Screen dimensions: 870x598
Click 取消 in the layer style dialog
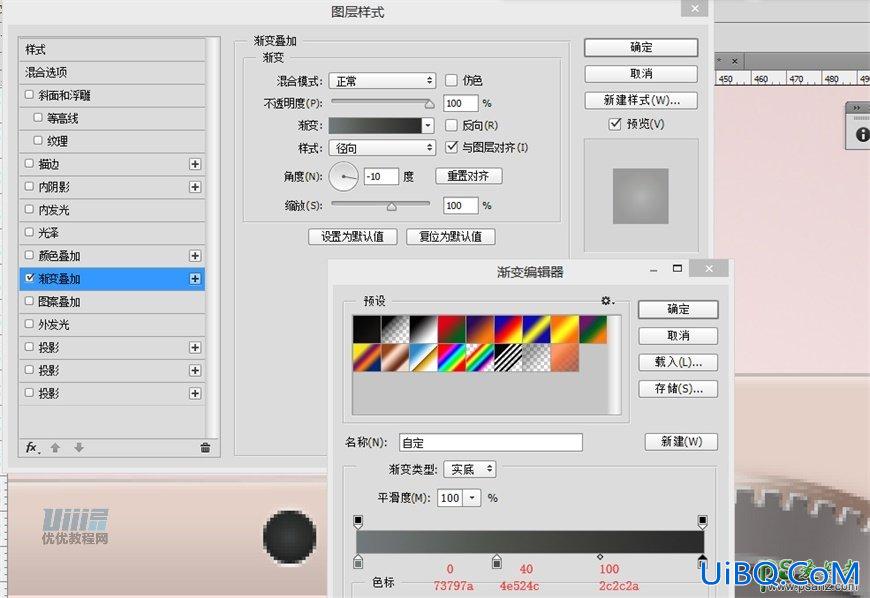pyautogui.click(x=641, y=74)
